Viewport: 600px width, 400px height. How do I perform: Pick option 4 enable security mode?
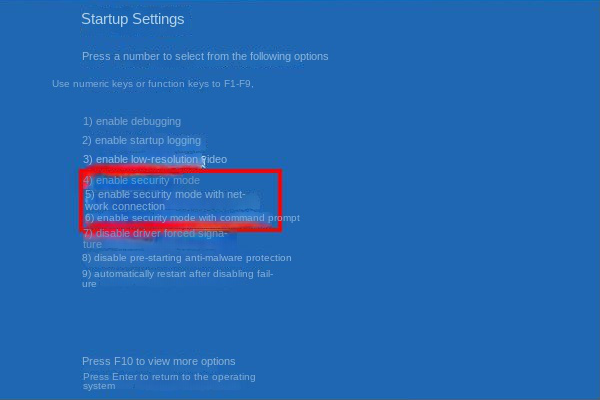(142, 180)
